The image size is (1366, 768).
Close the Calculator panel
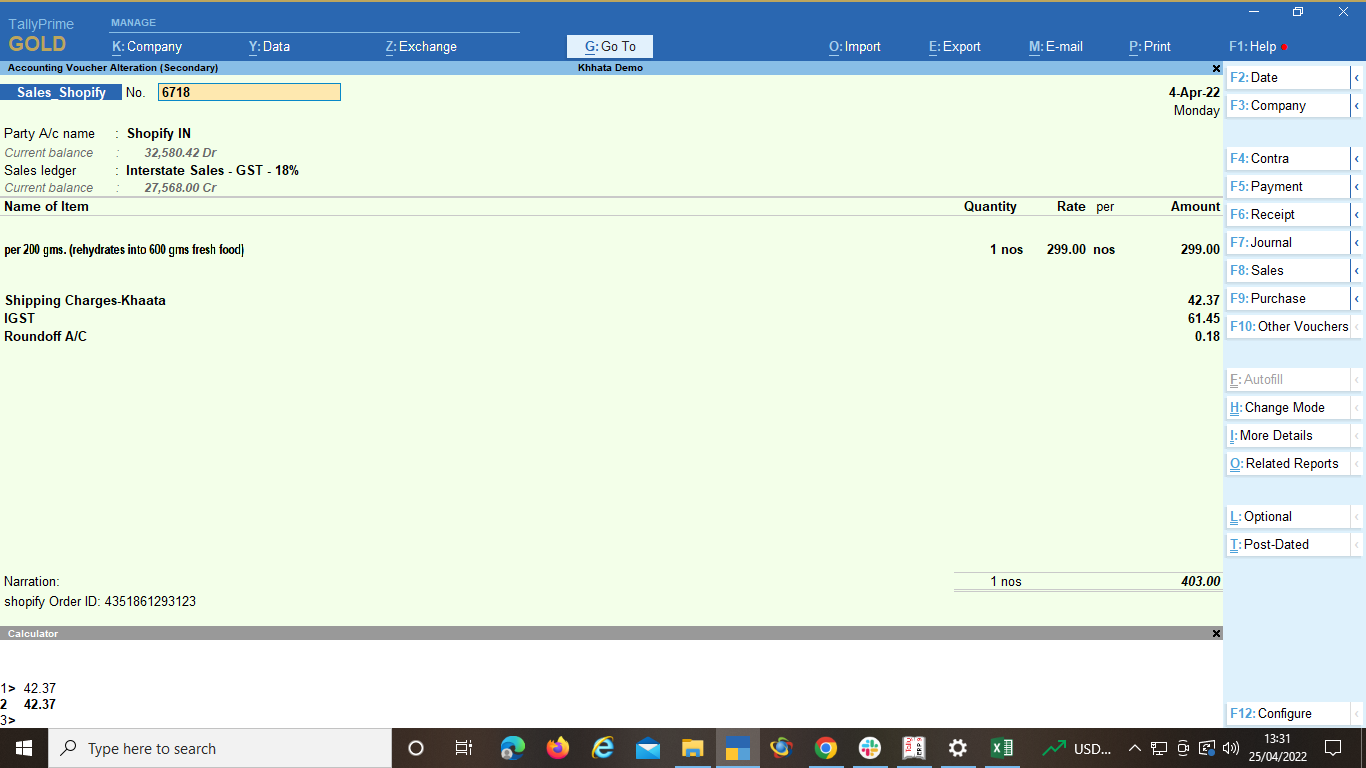tap(1216, 634)
